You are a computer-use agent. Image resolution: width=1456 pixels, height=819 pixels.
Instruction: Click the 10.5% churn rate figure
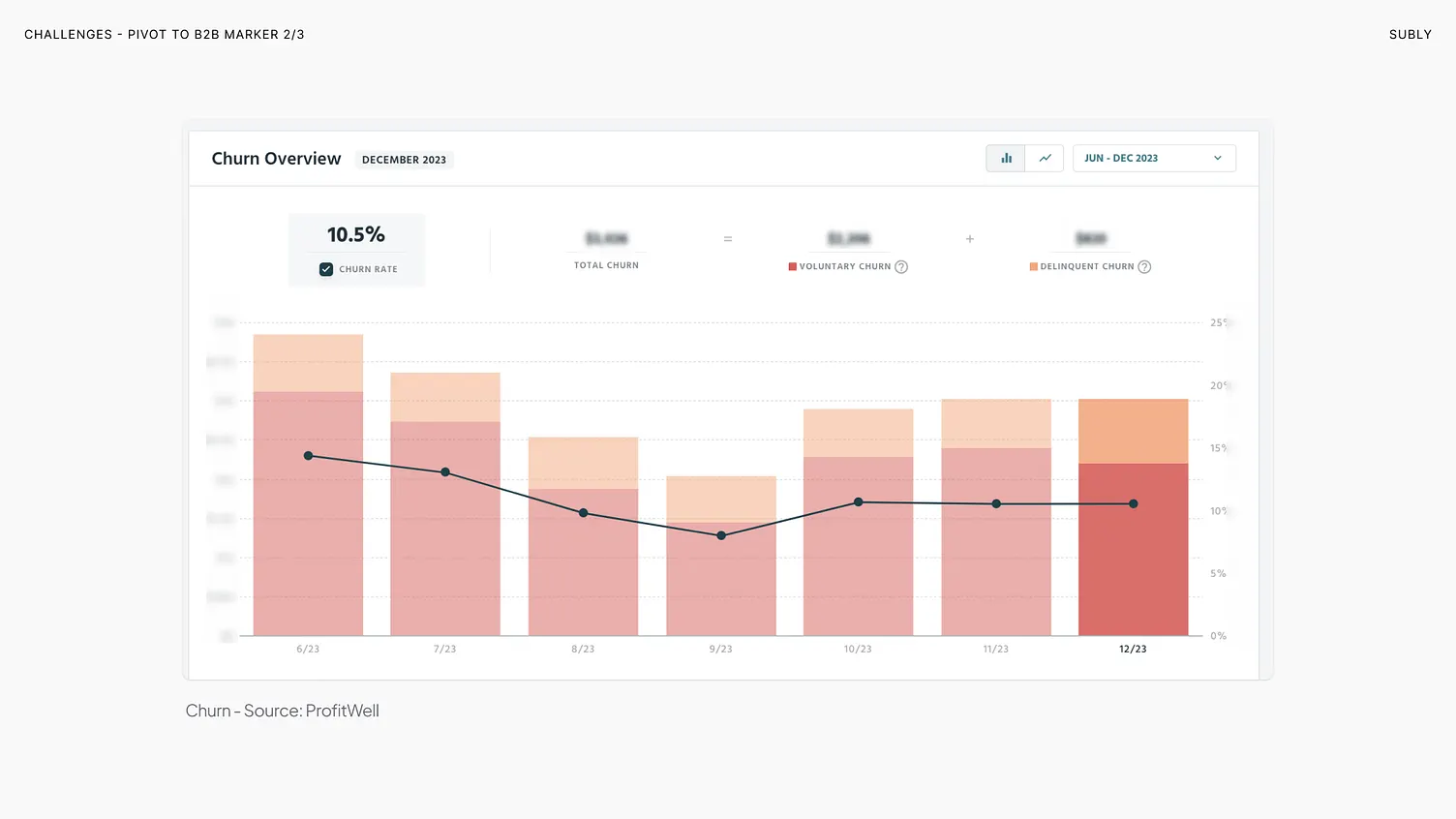(x=356, y=234)
